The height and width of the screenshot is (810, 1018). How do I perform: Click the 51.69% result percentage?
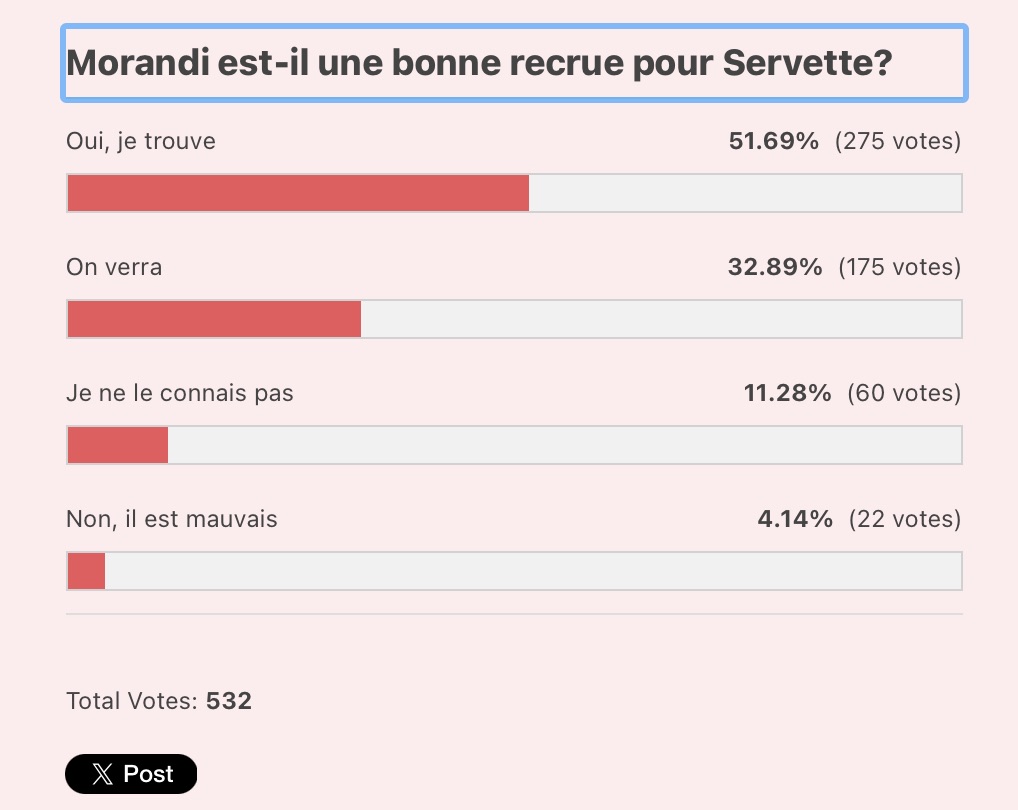[774, 141]
